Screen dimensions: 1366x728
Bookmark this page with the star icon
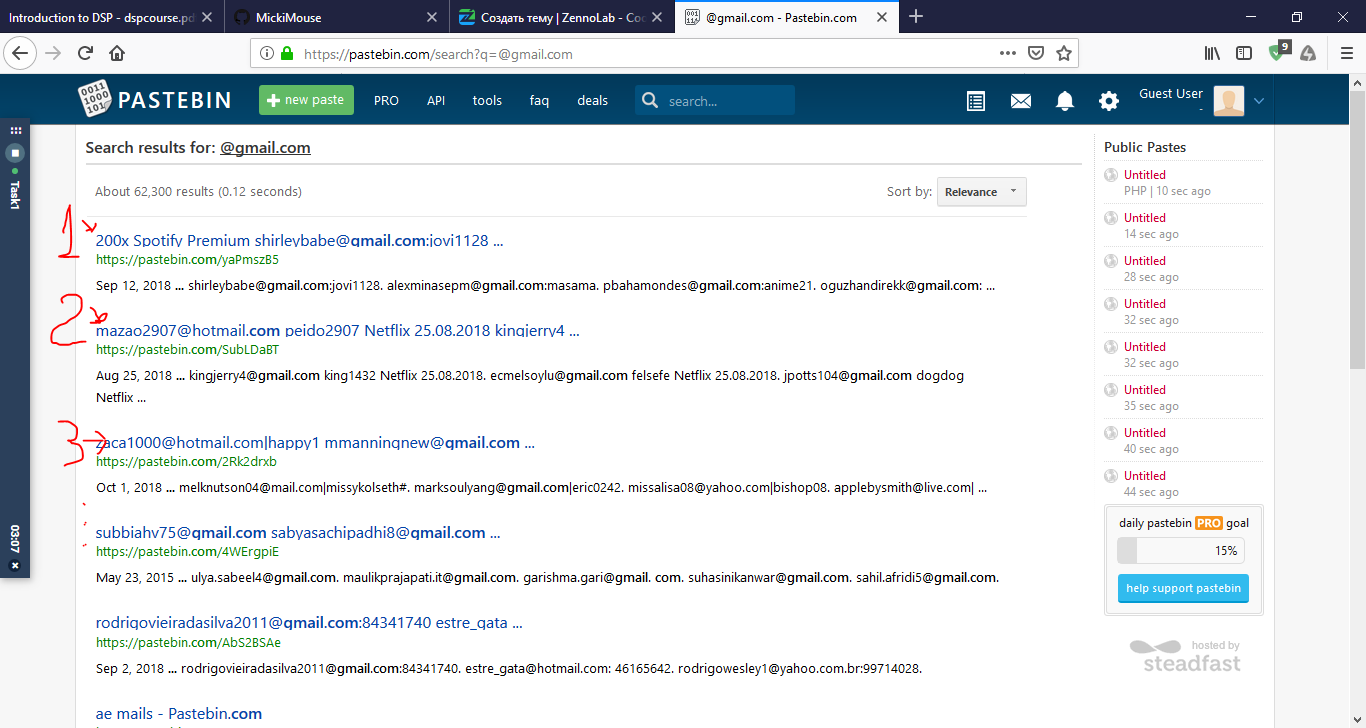pos(1064,53)
